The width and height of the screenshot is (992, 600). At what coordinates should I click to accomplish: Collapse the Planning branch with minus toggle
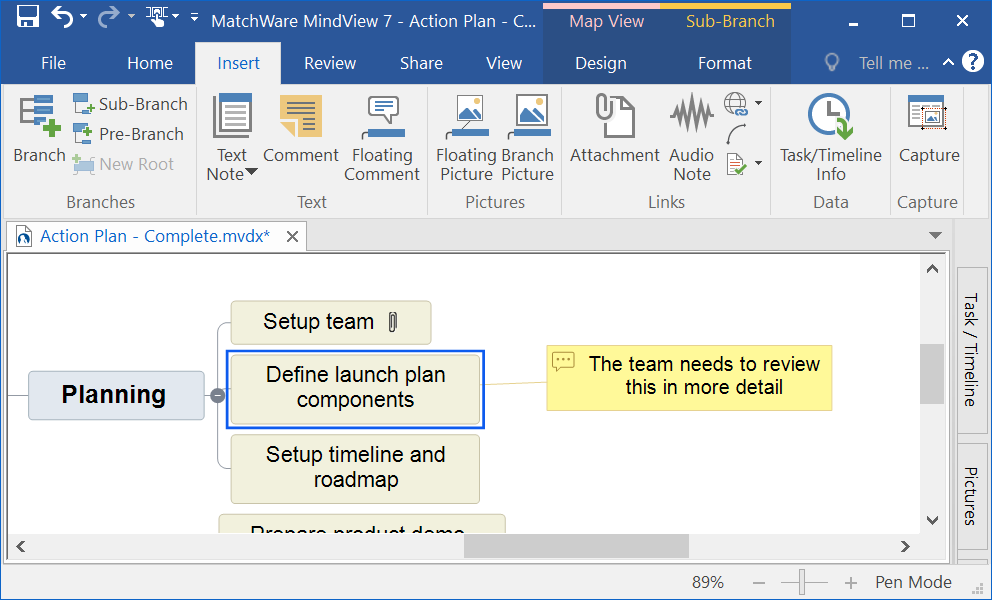(217, 396)
